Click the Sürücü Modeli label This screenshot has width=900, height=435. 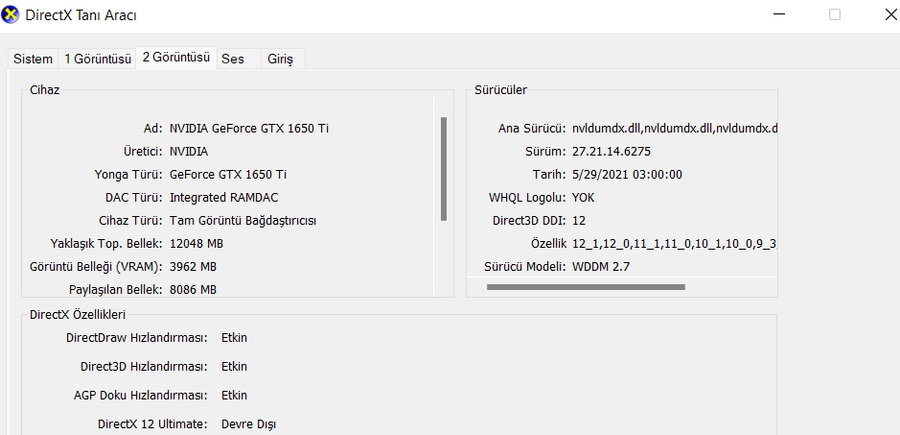click(x=525, y=266)
